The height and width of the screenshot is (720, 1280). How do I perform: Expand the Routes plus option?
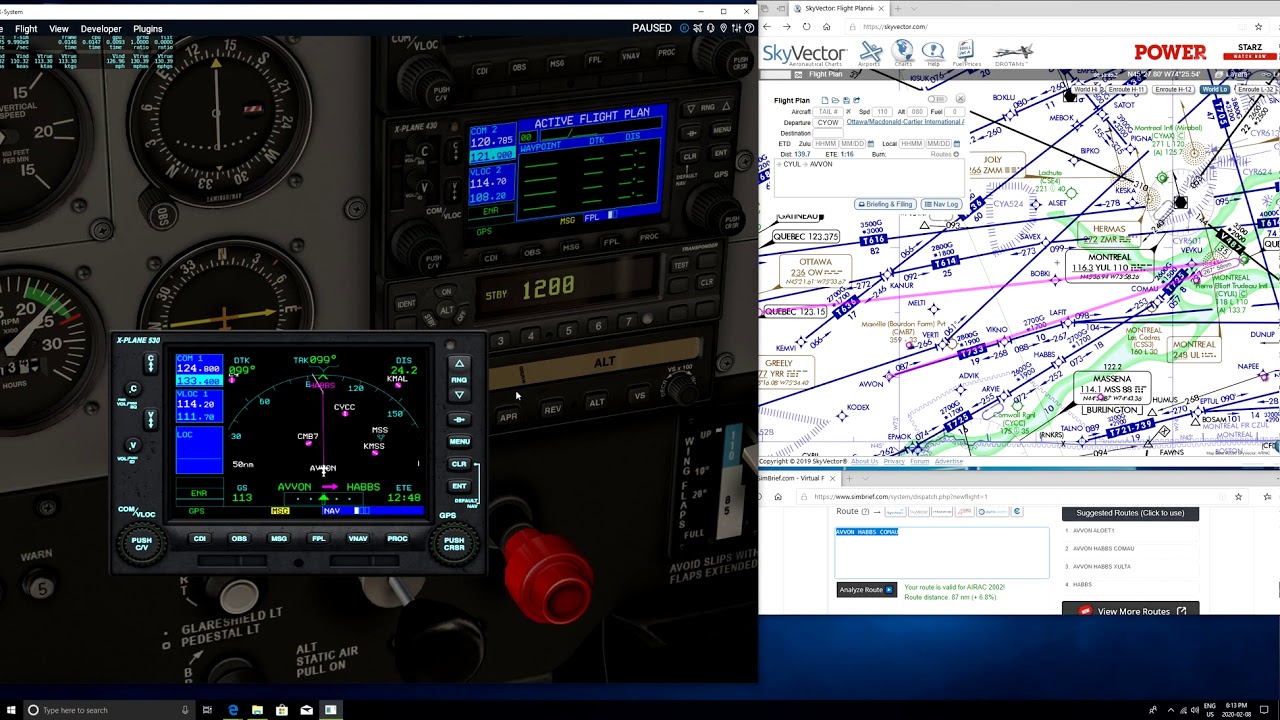tap(956, 154)
